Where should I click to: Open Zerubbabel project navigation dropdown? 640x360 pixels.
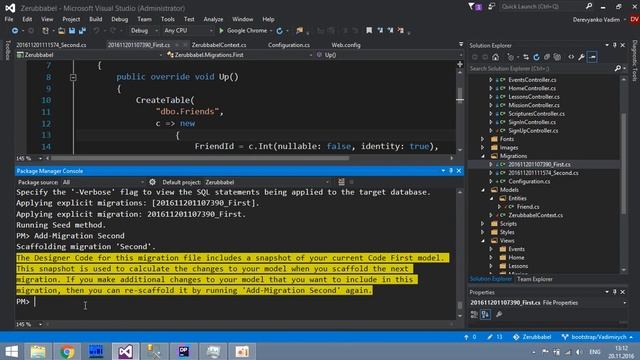[89, 55]
